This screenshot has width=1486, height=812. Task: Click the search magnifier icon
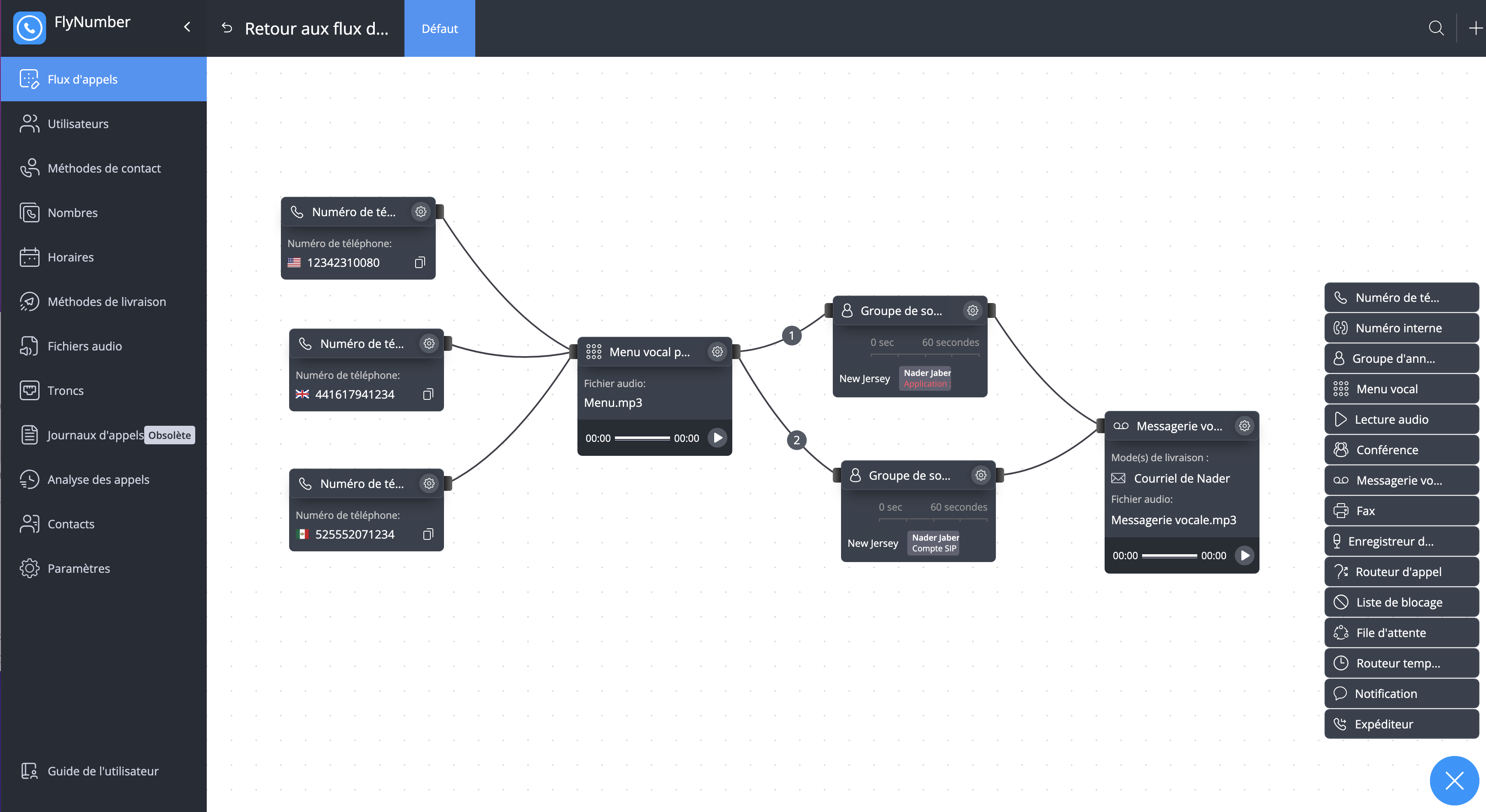(1436, 28)
